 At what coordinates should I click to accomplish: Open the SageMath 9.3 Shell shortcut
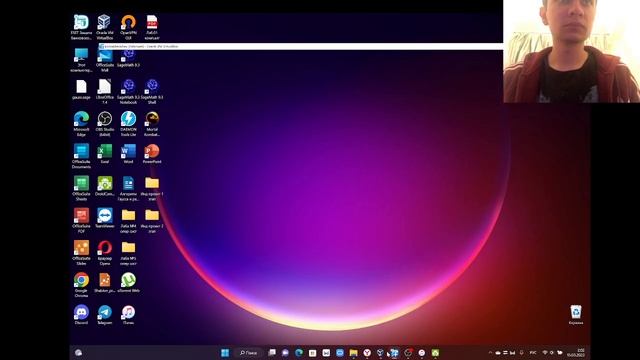point(152,91)
